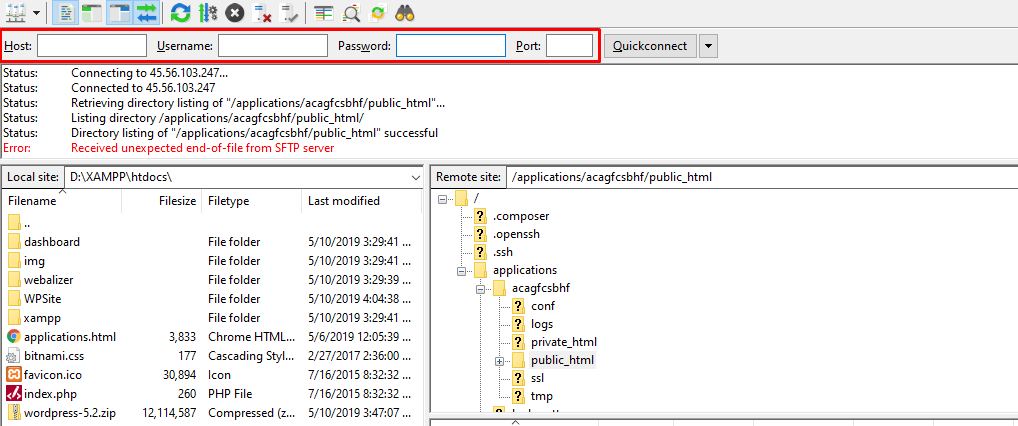
Task: Open the Site Manager dropdown arrow
Action: tap(35, 12)
